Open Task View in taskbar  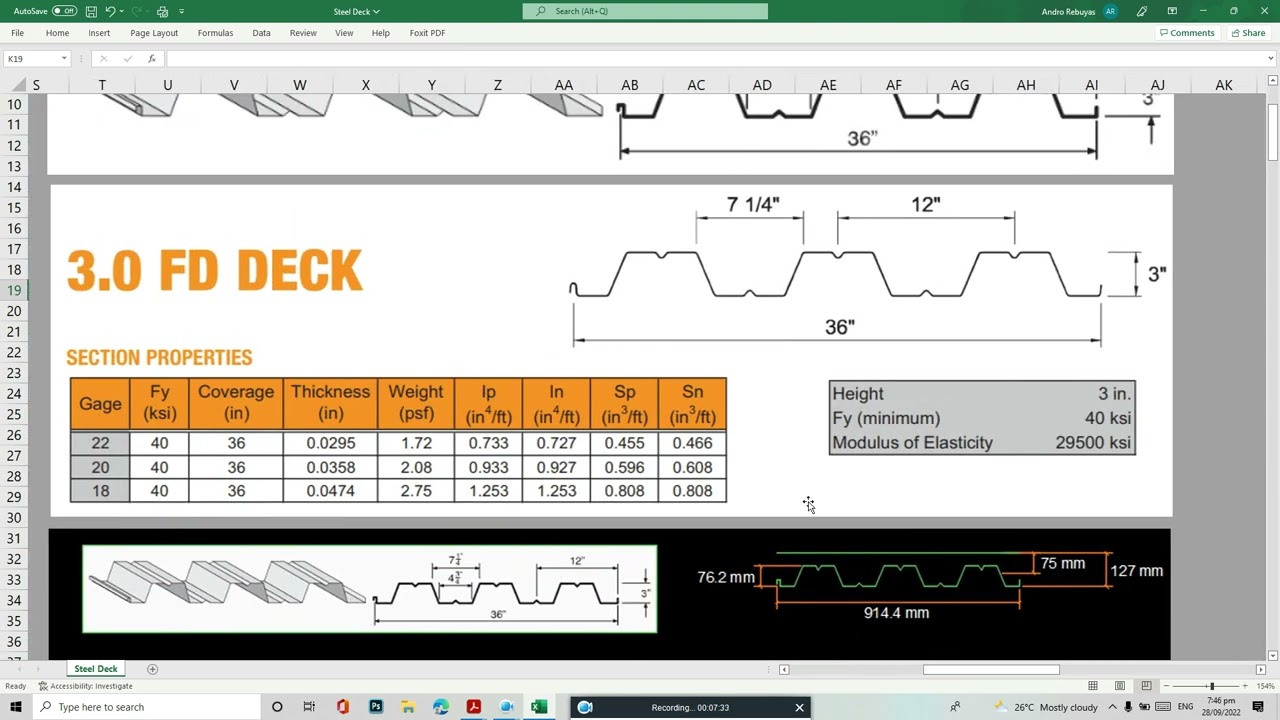309,707
